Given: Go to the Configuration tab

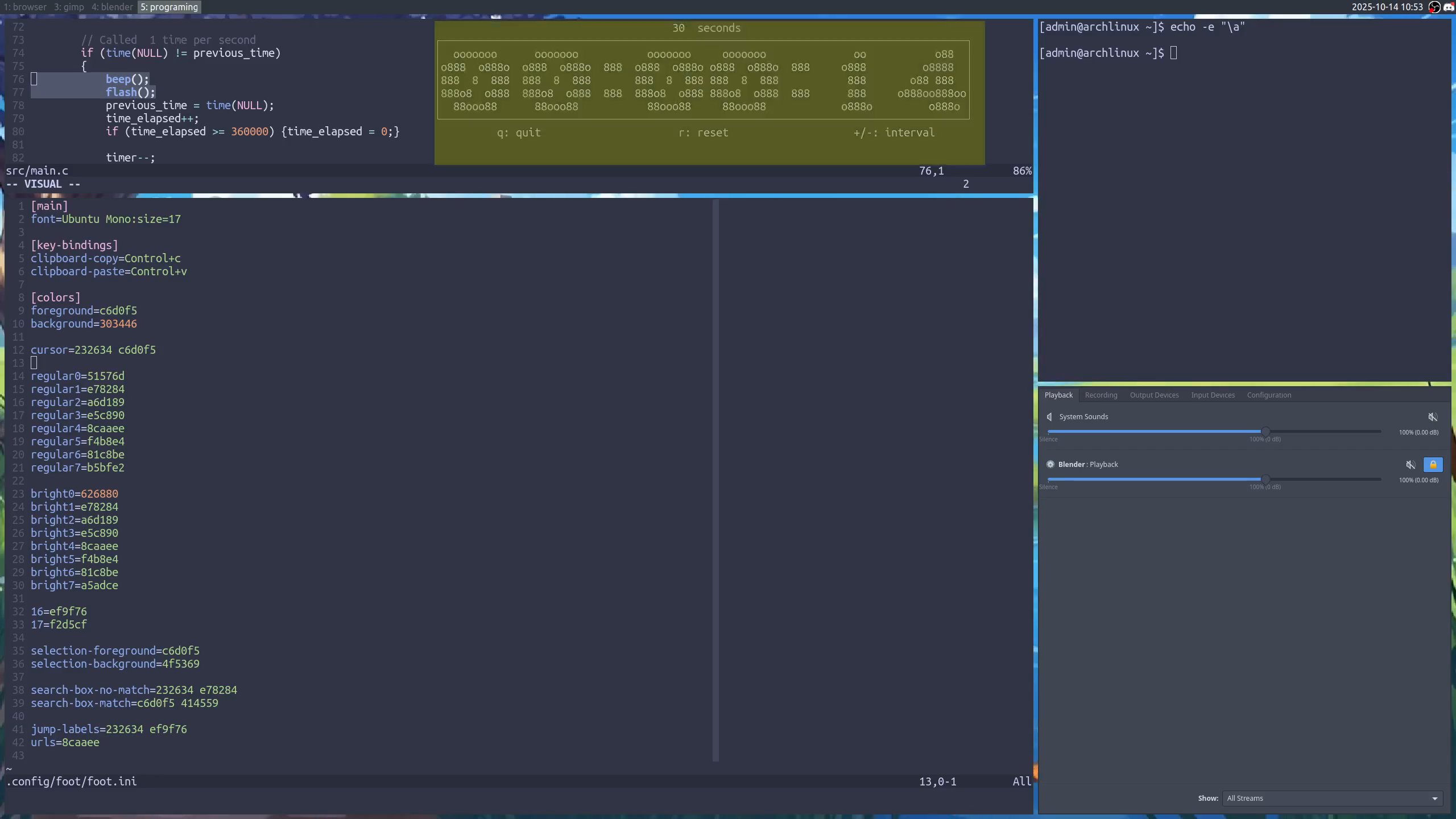Looking at the screenshot, I should tap(1269, 395).
